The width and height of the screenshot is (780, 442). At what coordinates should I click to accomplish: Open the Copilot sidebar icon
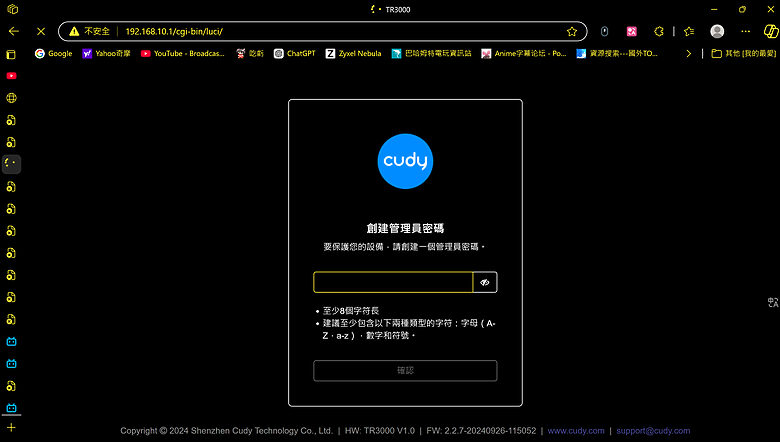pos(771,31)
